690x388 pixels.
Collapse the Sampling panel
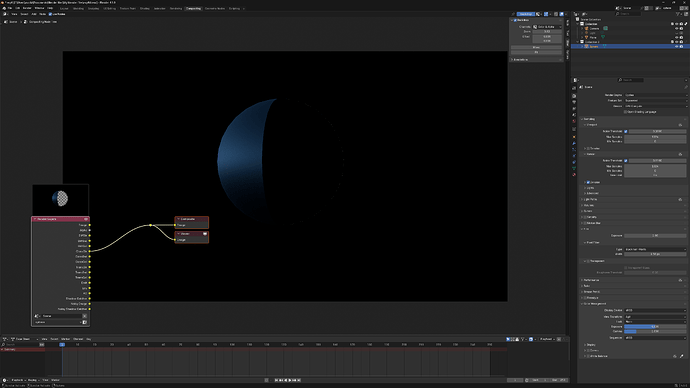tap(589, 119)
